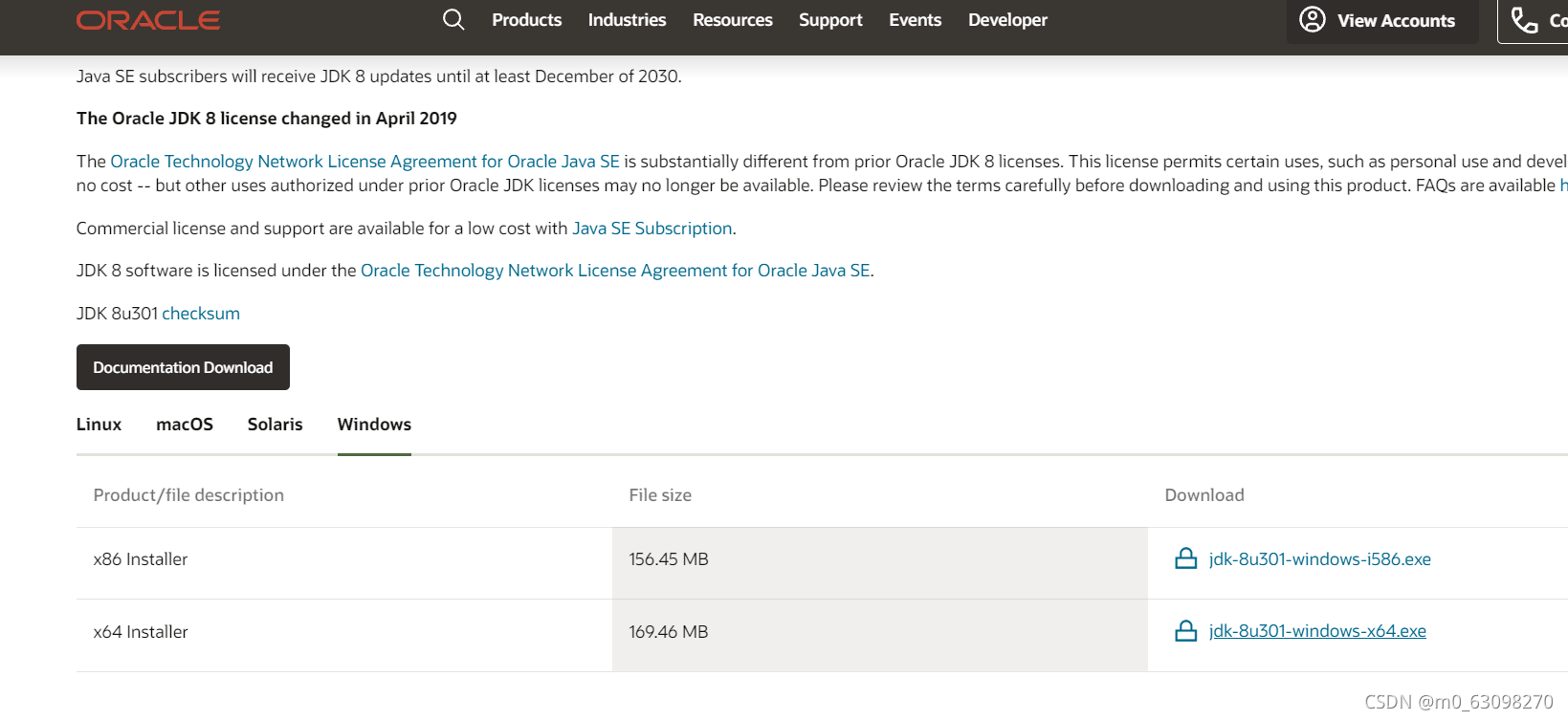Open the Java SE Subscription link
1568x721 pixels.
tap(652, 229)
